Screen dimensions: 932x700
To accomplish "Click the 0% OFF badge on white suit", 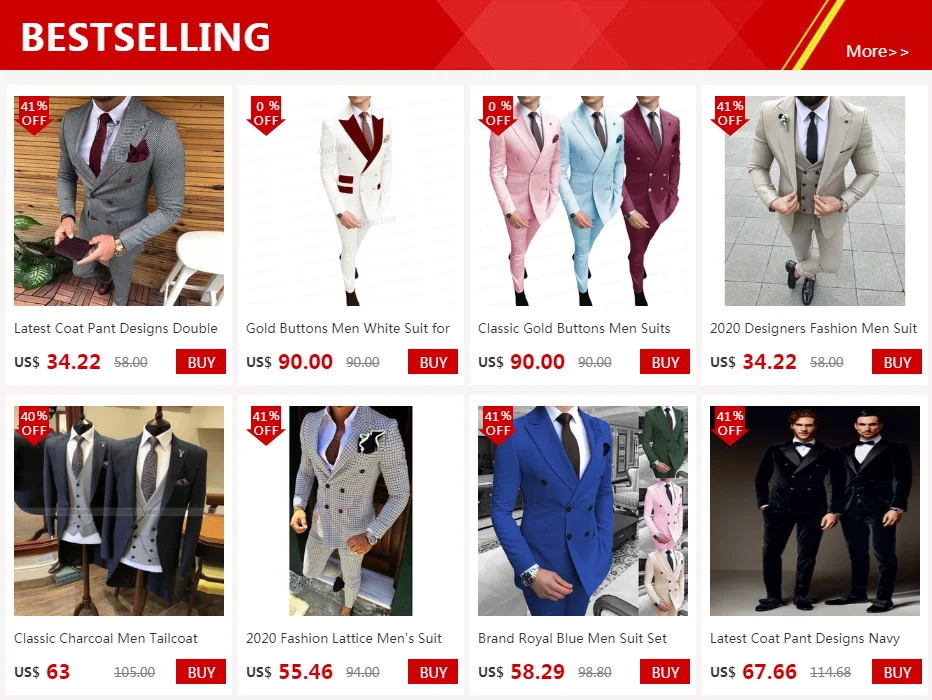I will (x=266, y=115).
